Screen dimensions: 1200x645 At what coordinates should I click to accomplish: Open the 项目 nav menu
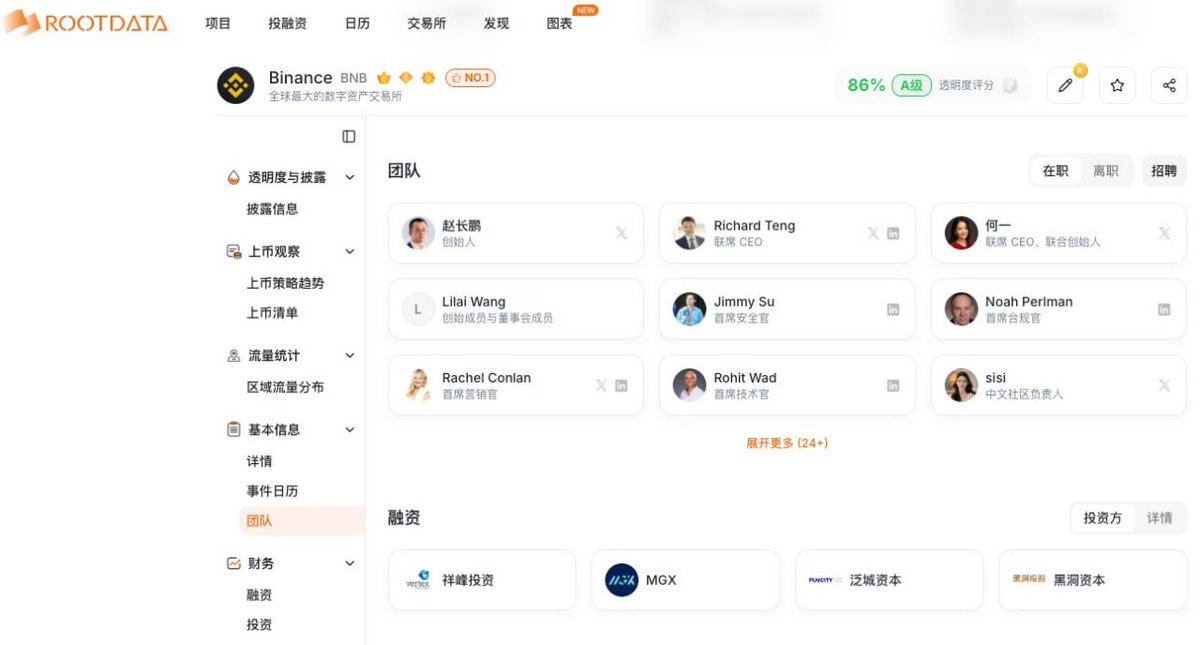(x=218, y=23)
